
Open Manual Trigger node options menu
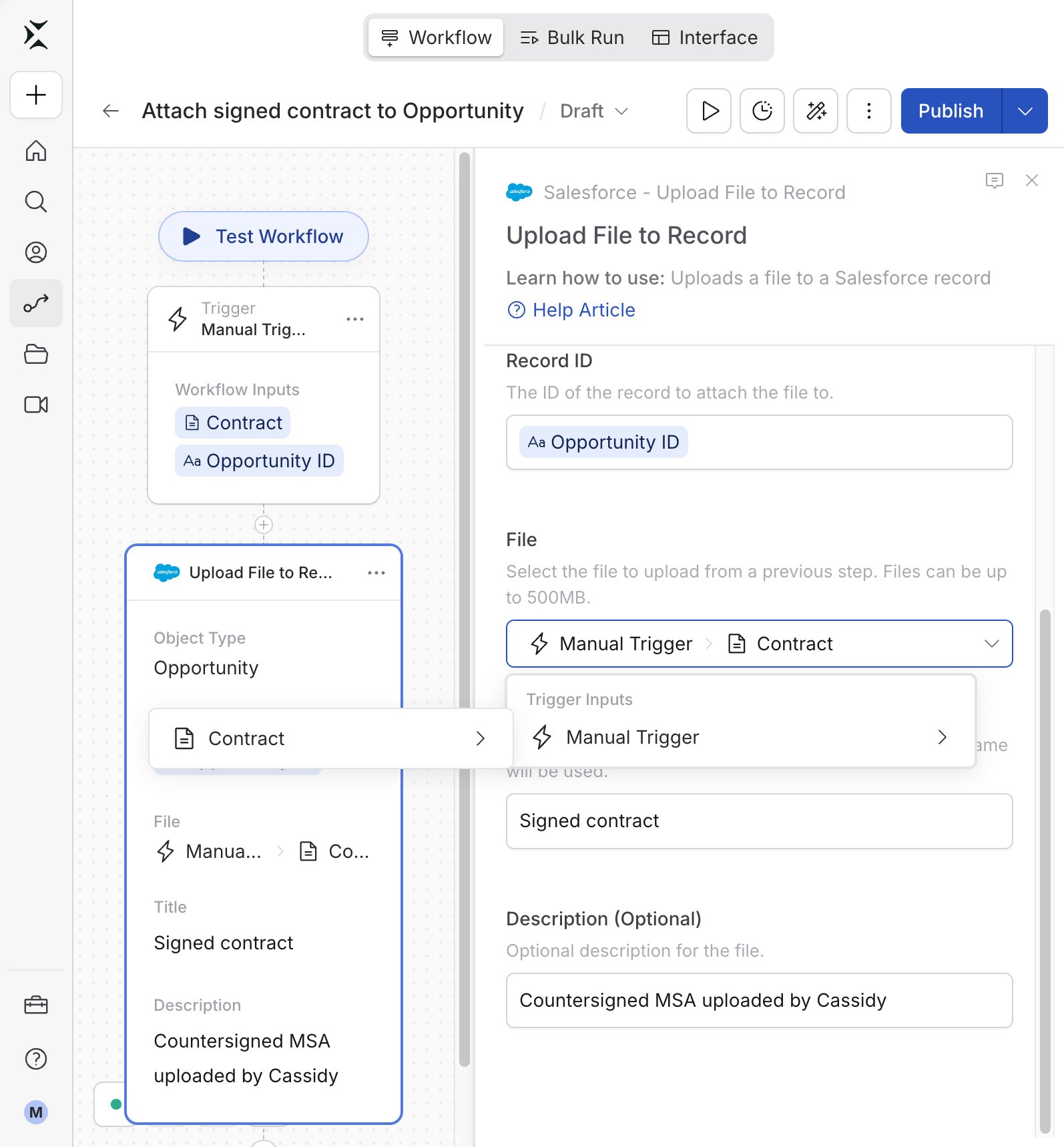pyautogui.click(x=355, y=319)
